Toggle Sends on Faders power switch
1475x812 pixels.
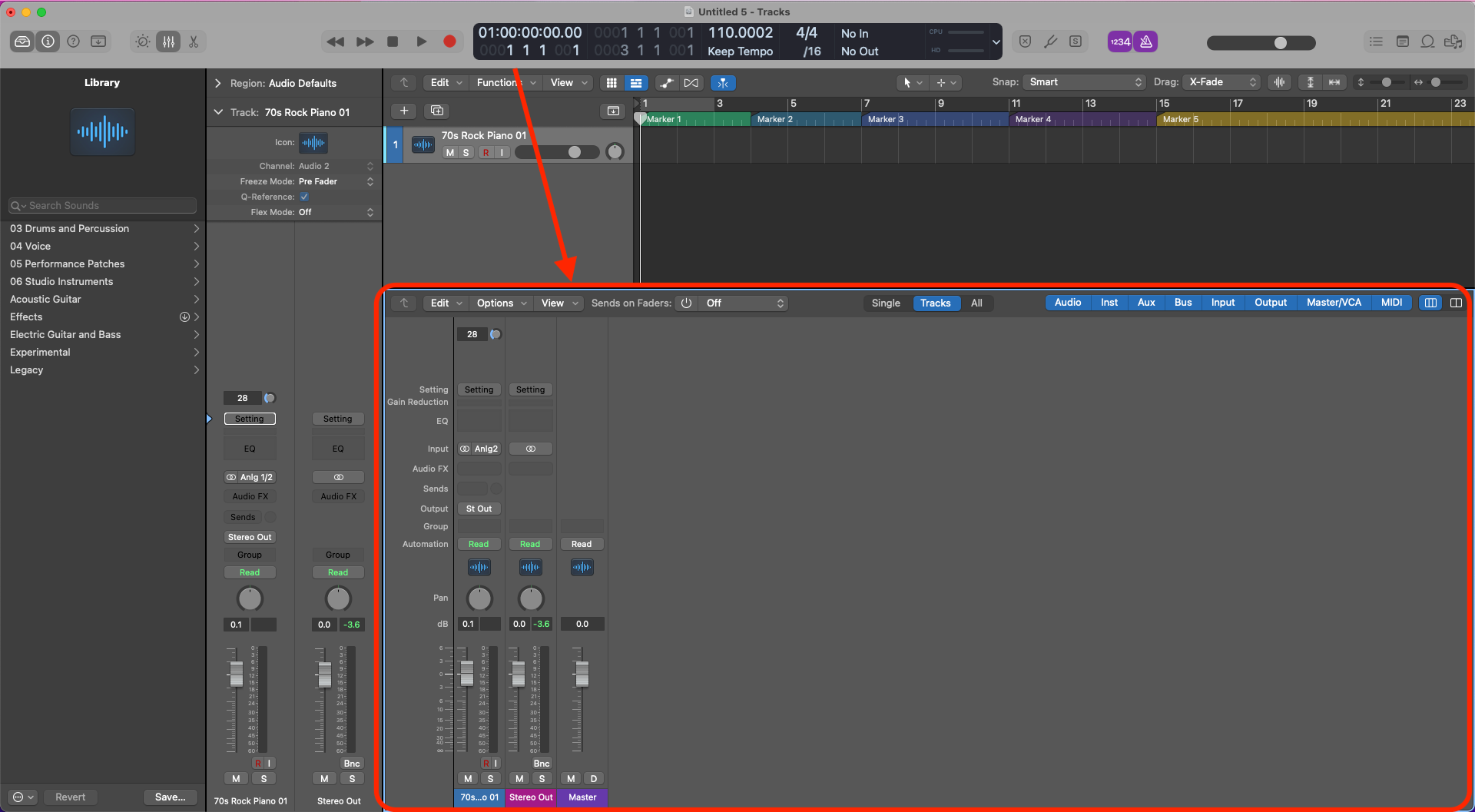pos(686,303)
